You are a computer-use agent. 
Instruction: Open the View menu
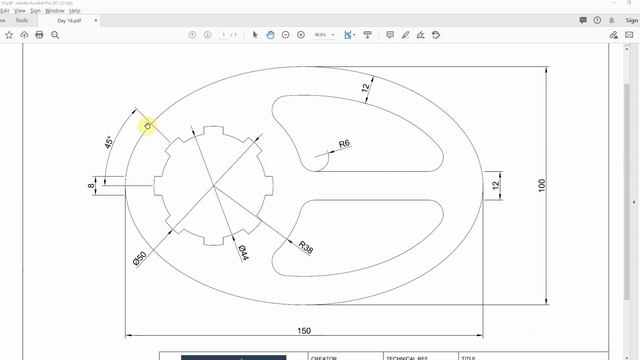pos(20,11)
